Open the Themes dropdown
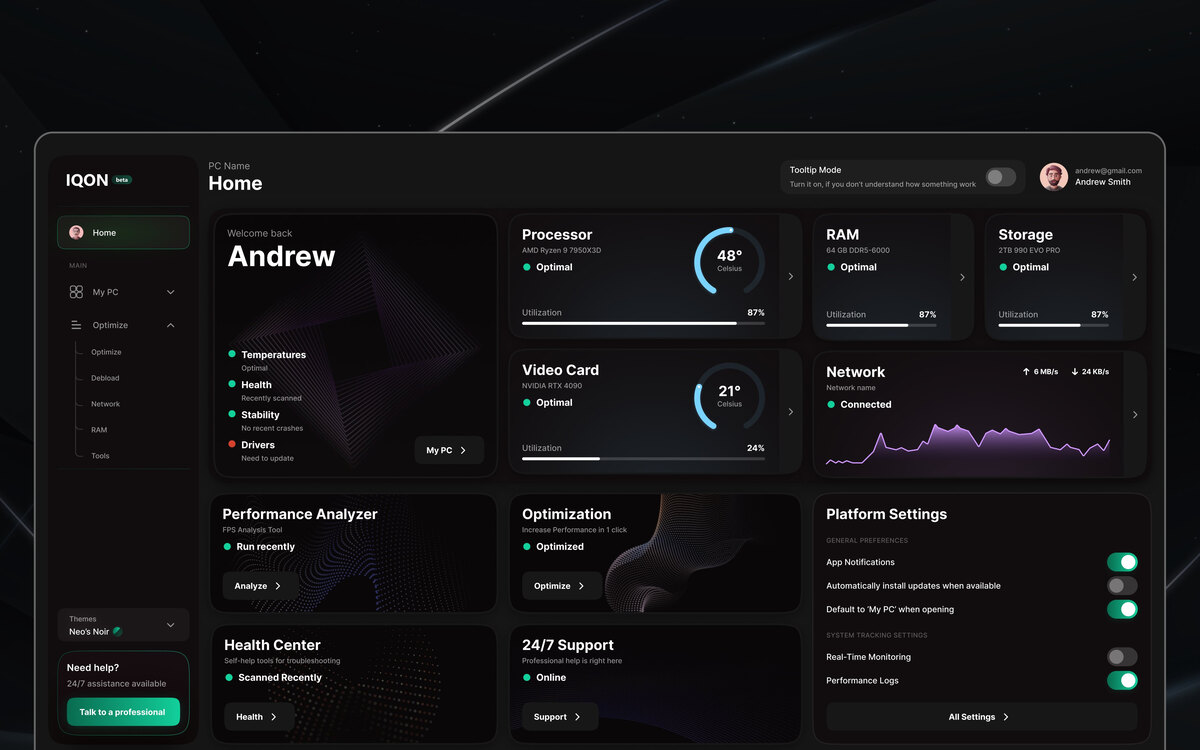The height and width of the screenshot is (750, 1200). [123, 625]
